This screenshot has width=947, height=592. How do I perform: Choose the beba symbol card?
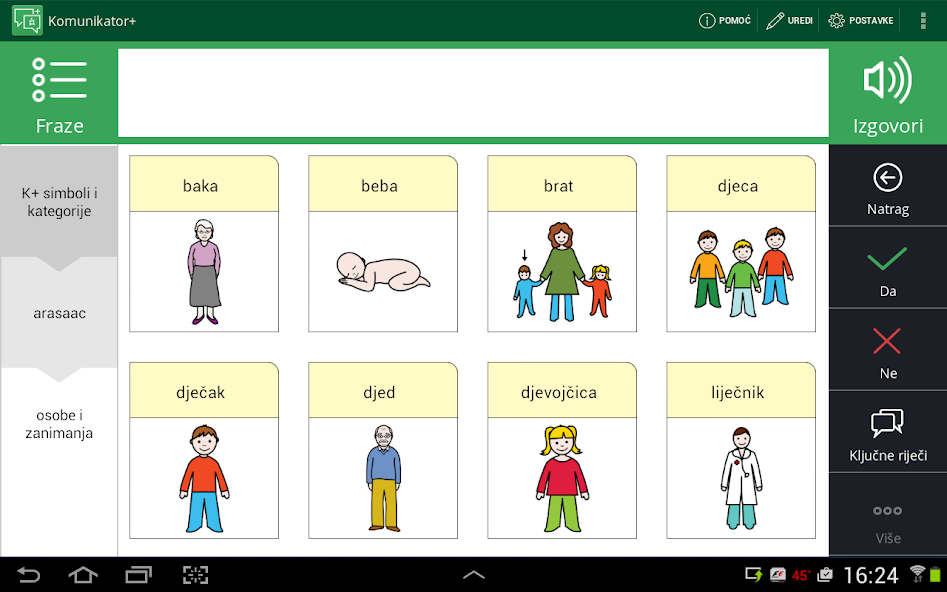(x=383, y=244)
